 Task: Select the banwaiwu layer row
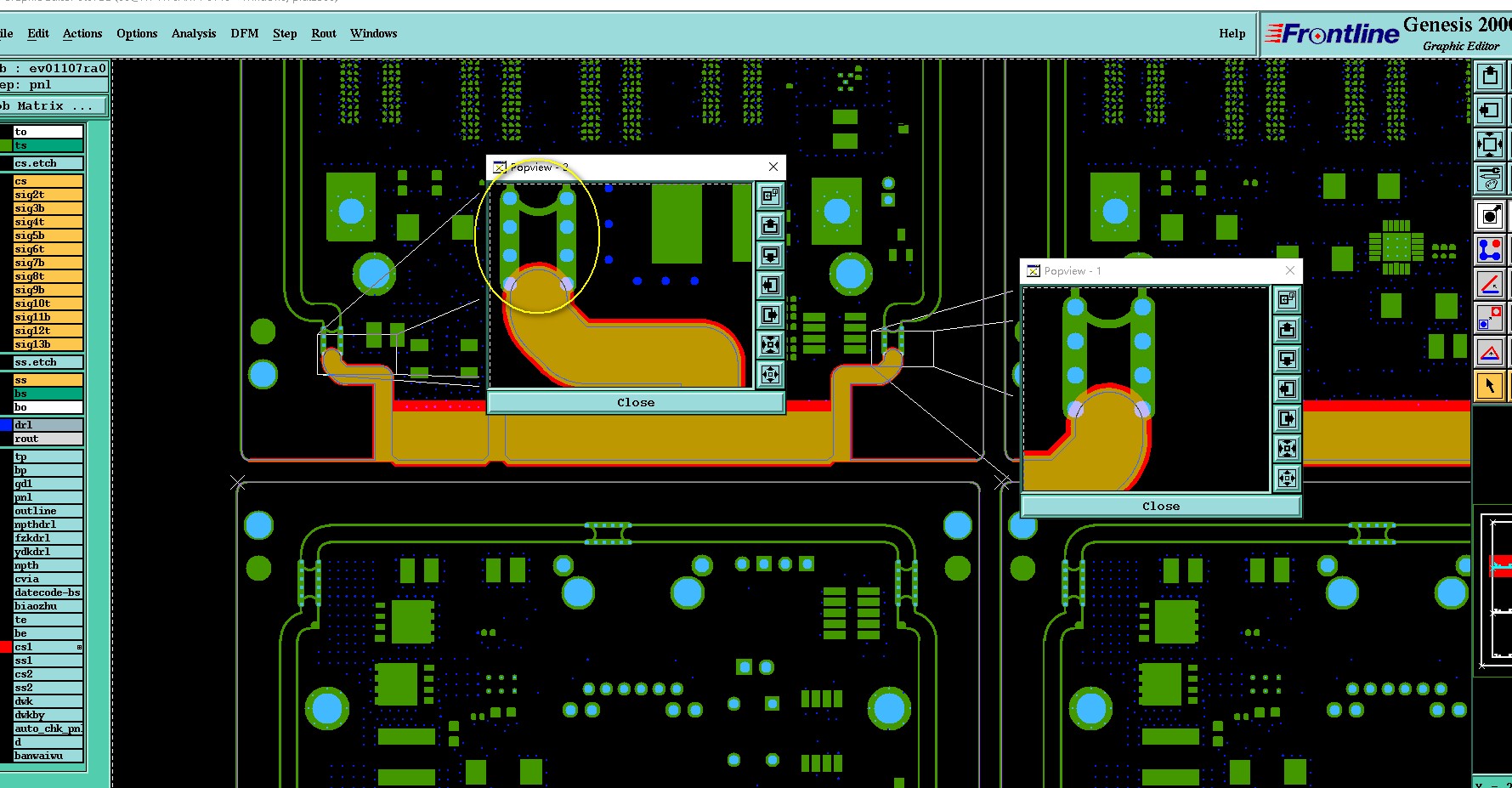click(48, 756)
